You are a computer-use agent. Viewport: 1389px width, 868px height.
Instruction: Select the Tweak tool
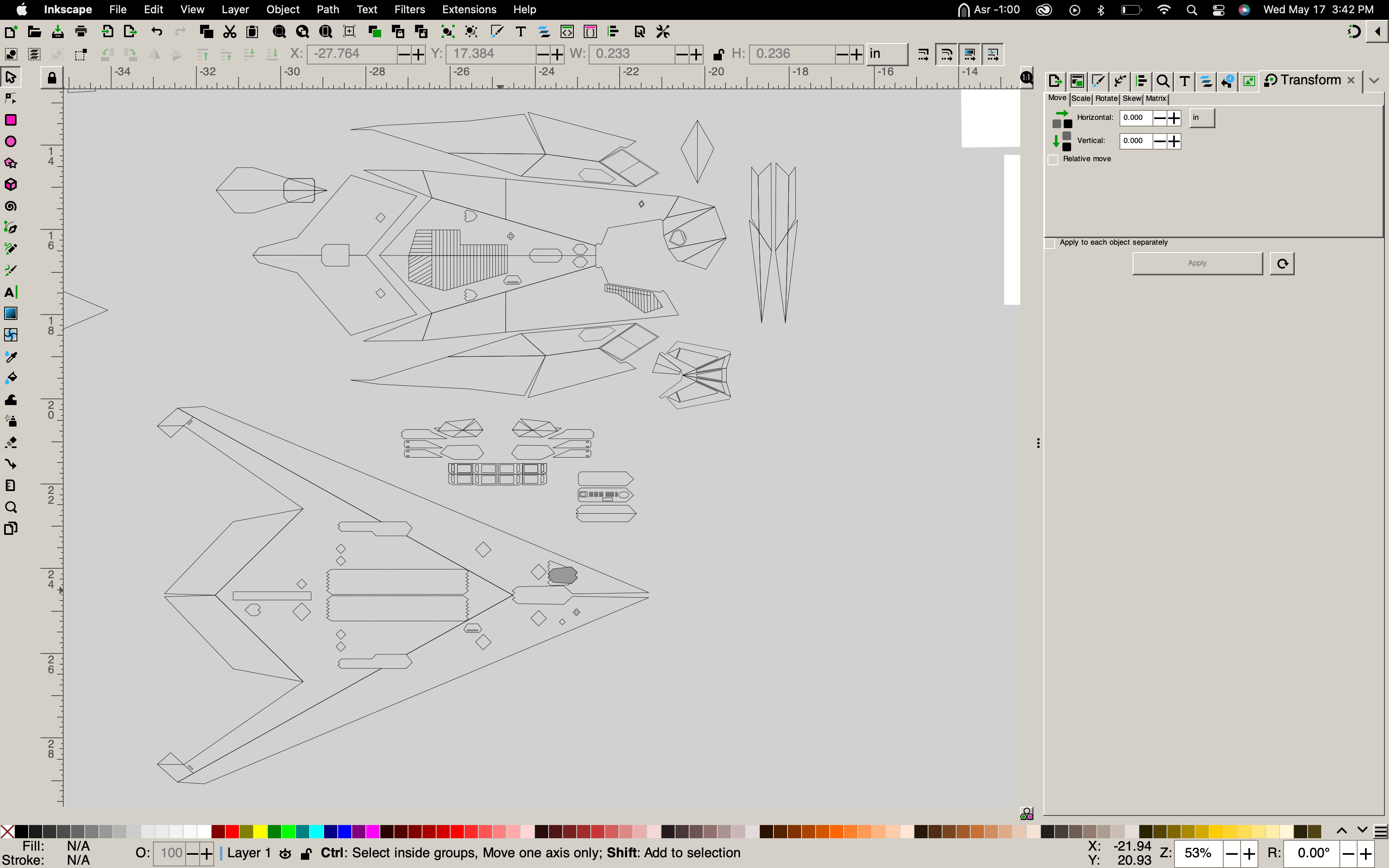click(10, 400)
